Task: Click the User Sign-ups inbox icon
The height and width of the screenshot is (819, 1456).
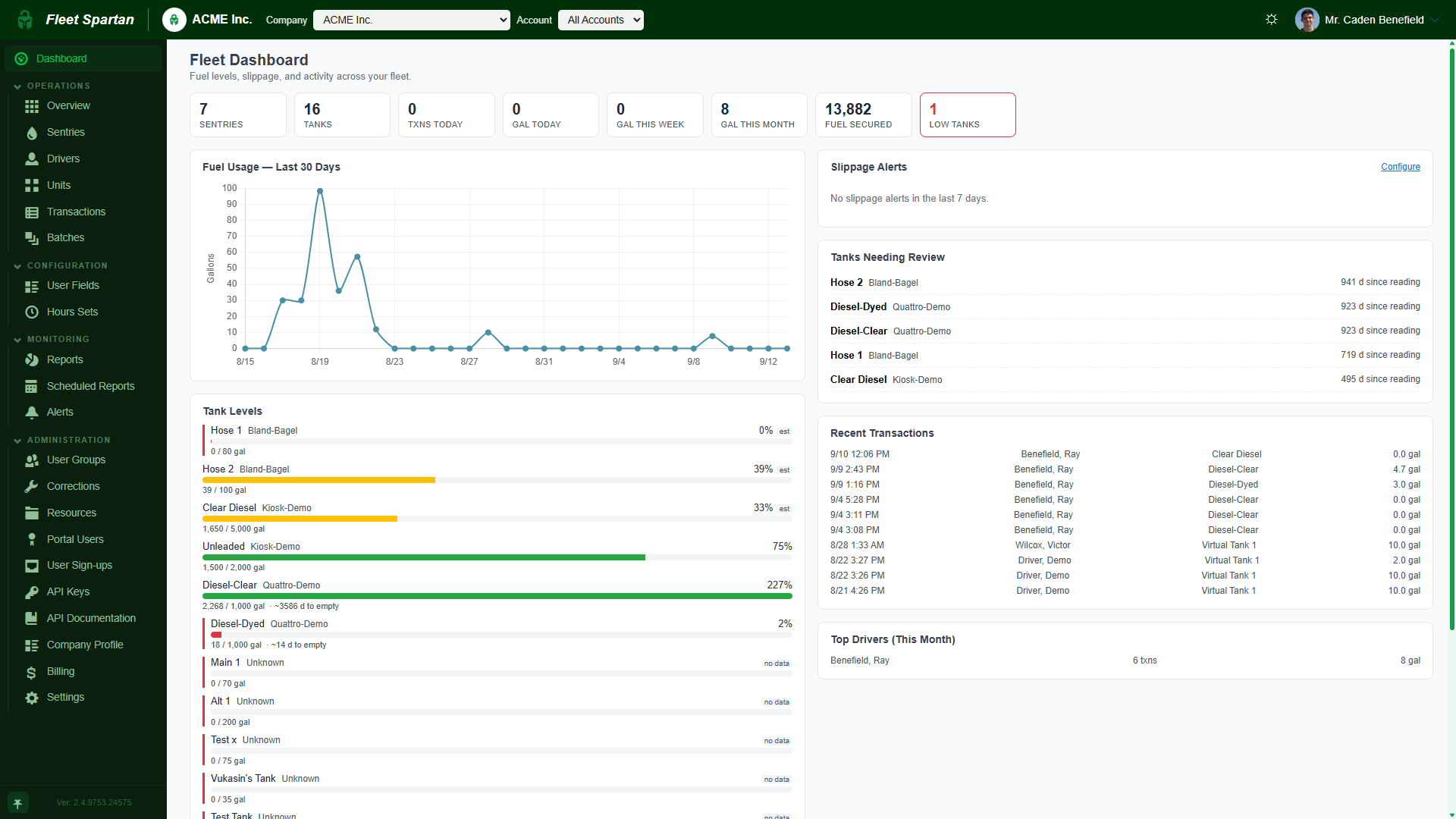Action: [x=32, y=566]
